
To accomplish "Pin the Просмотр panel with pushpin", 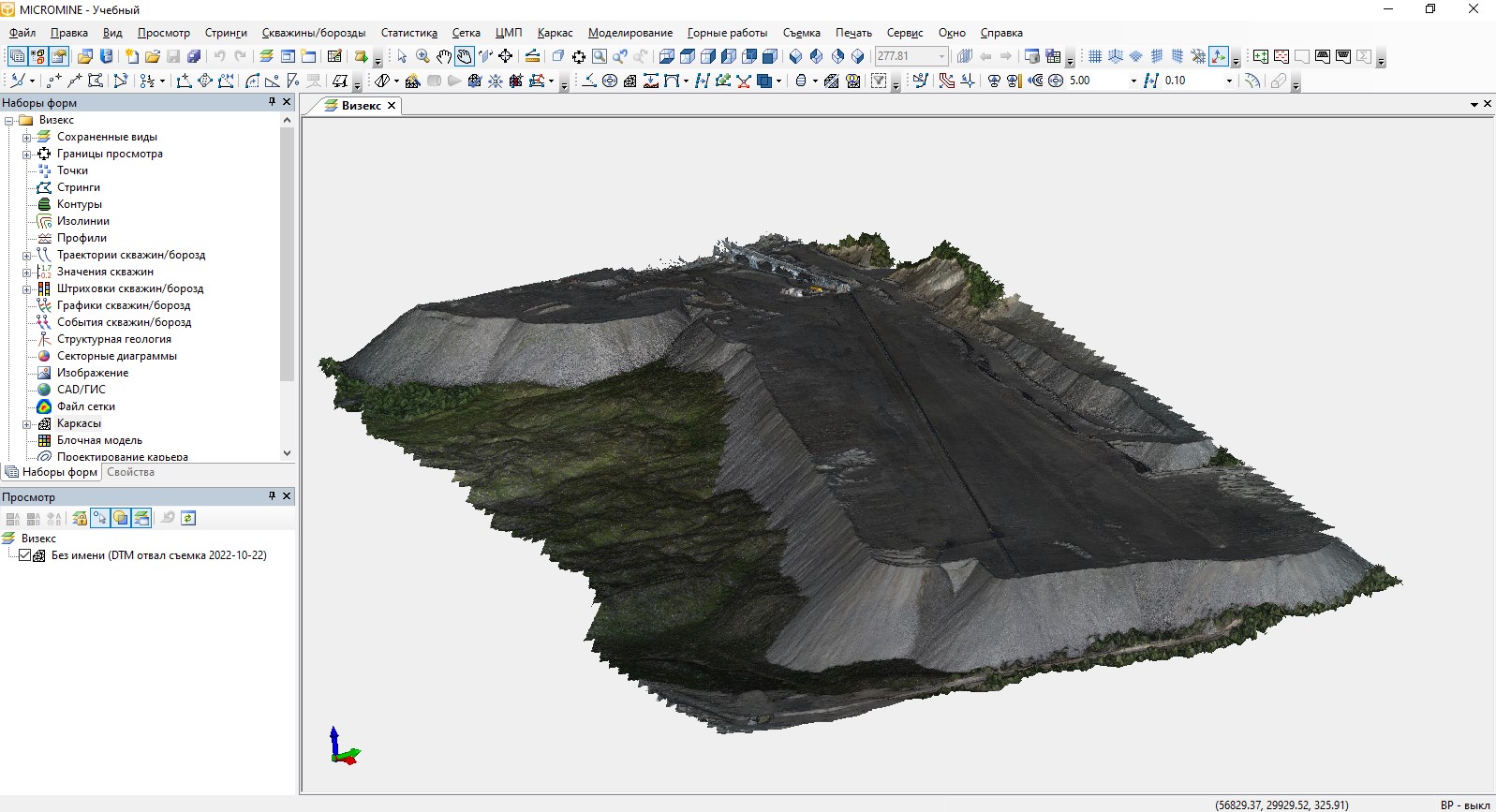I will tap(272, 496).
